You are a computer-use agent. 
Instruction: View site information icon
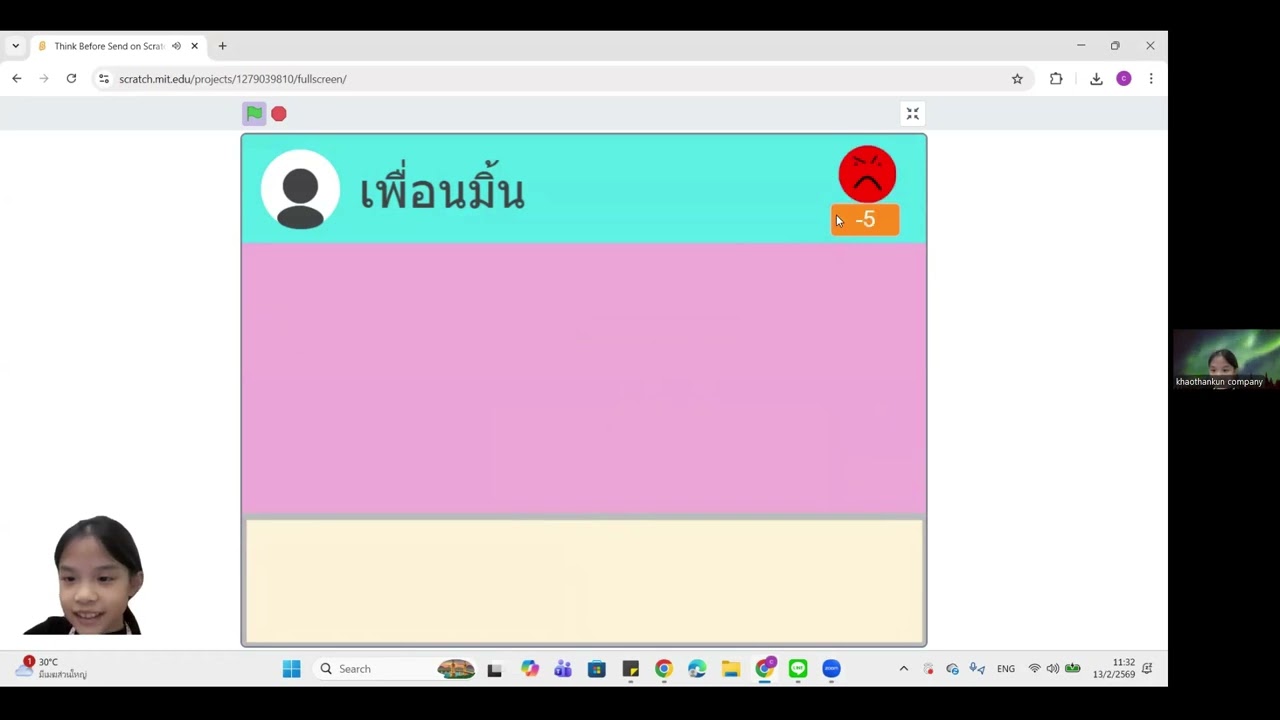pos(103,79)
